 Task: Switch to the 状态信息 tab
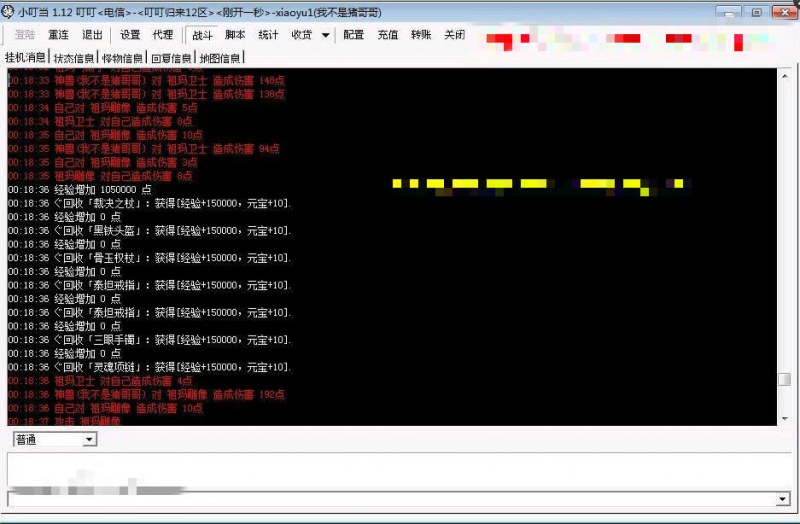(74, 58)
